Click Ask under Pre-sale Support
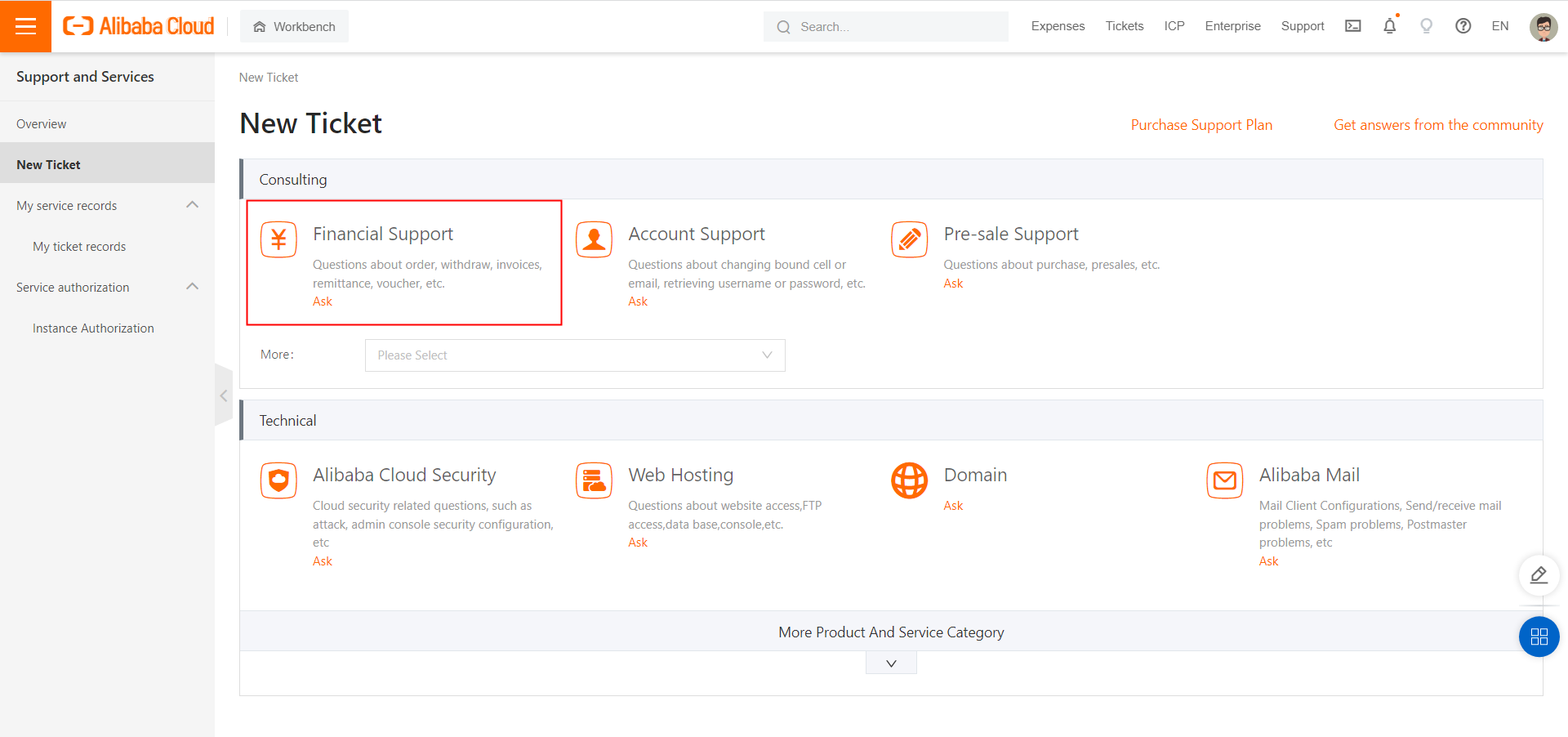The image size is (1568, 737). (953, 284)
